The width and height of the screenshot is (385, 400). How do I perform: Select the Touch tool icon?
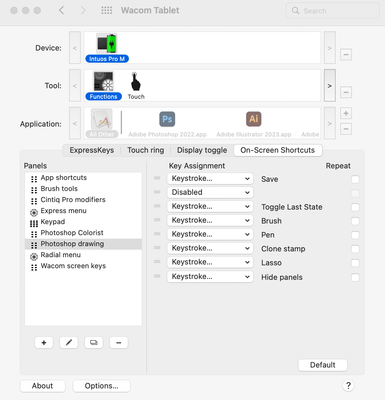(x=135, y=82)
